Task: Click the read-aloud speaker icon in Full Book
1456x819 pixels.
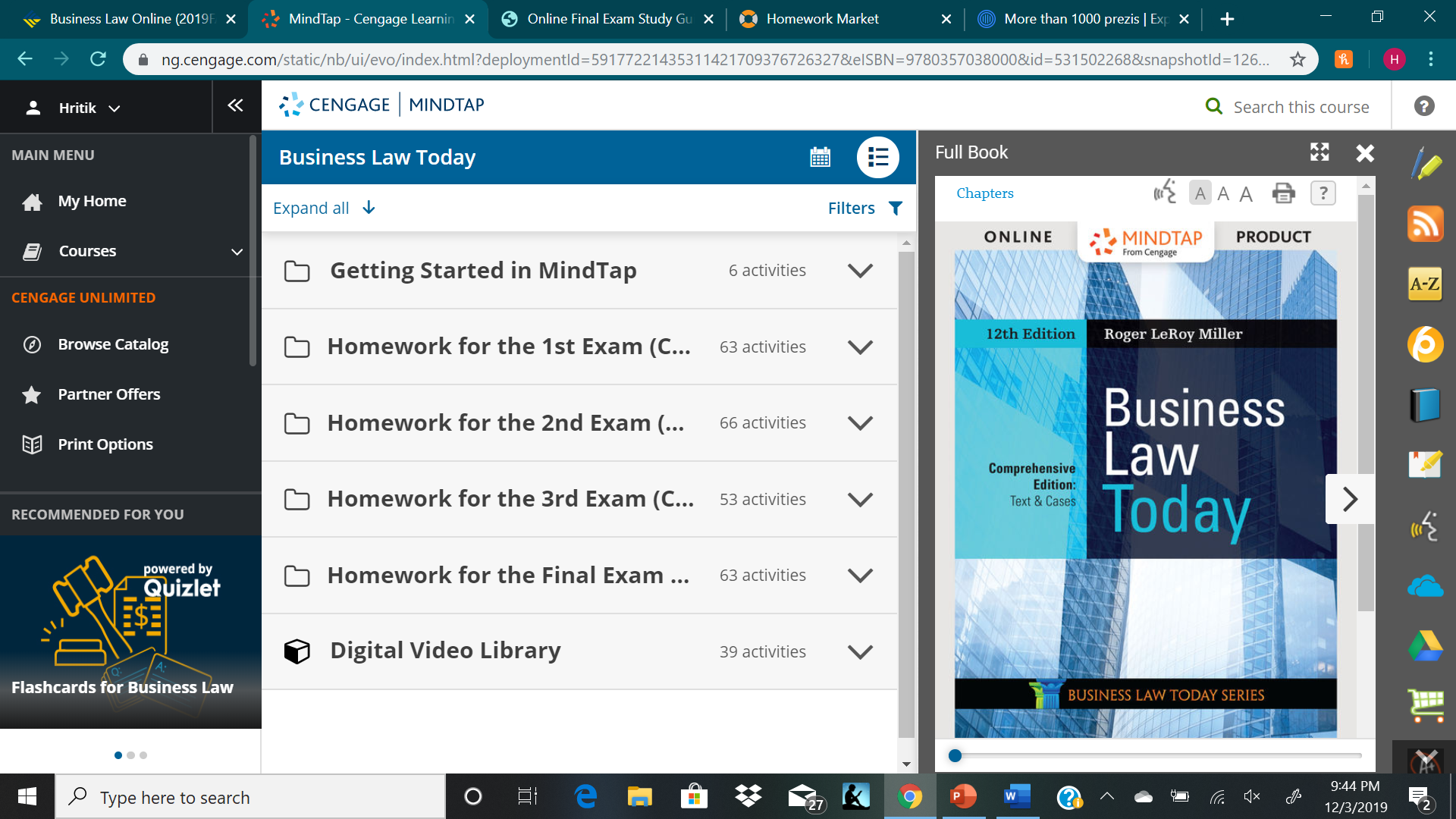Action: coord(1165,193)
